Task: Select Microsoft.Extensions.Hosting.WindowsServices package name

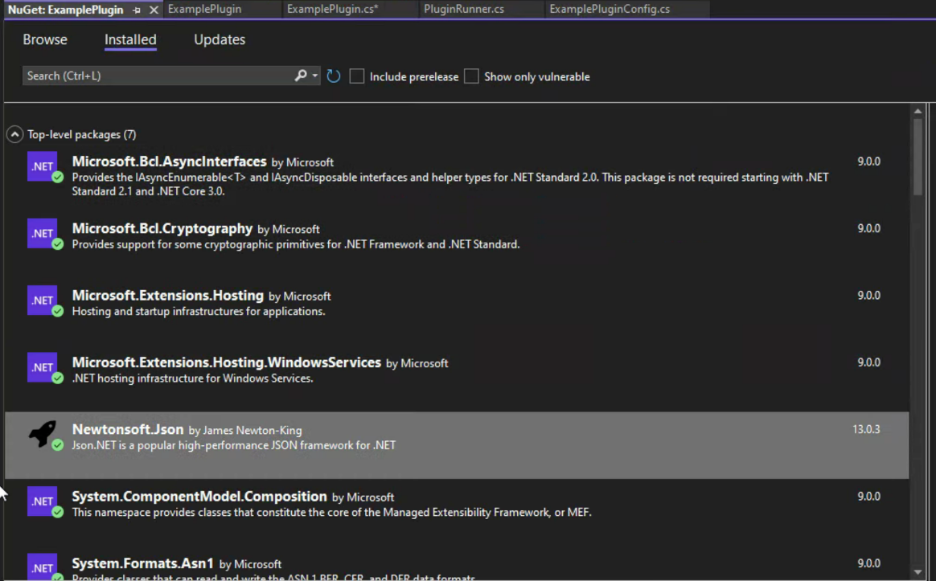Action: [226, 362]
